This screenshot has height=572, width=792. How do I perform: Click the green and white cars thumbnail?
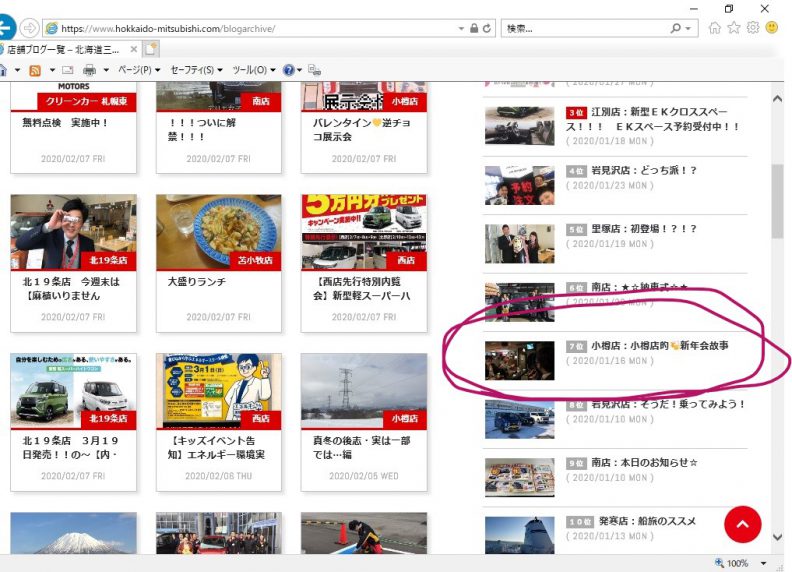(x=73, y=392)
